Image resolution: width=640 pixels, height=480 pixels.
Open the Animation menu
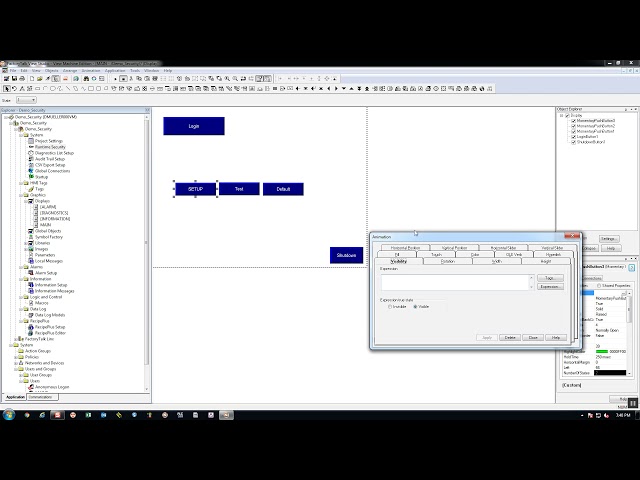pyautogui.click(x=91, y=71)
